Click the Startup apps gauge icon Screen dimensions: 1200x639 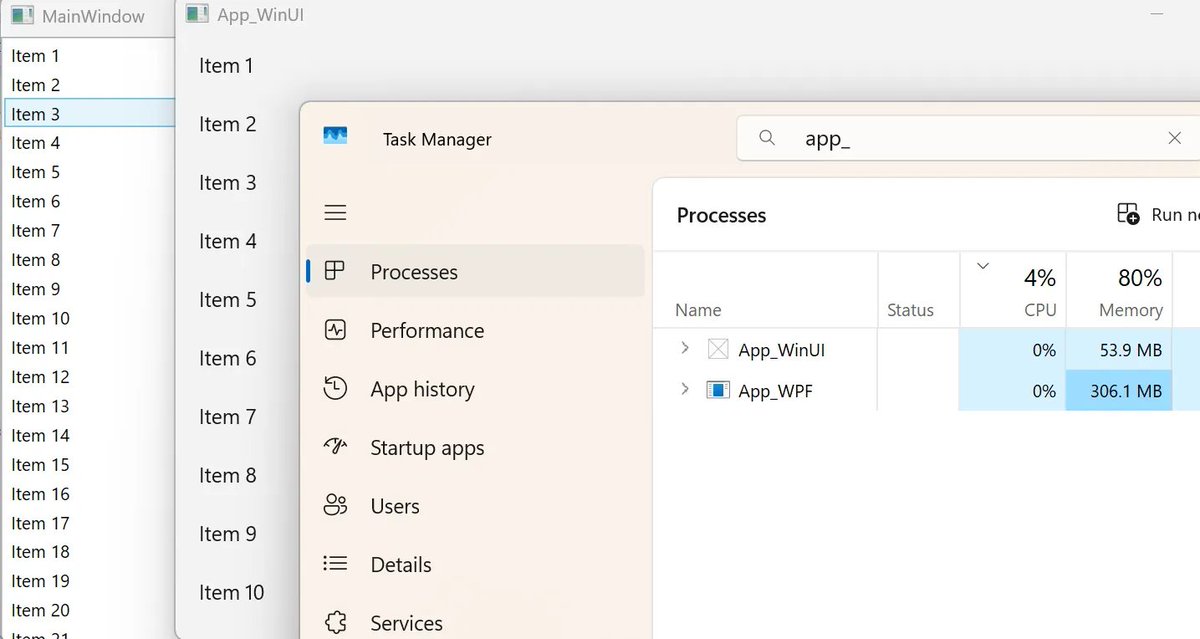click(335, 447)
